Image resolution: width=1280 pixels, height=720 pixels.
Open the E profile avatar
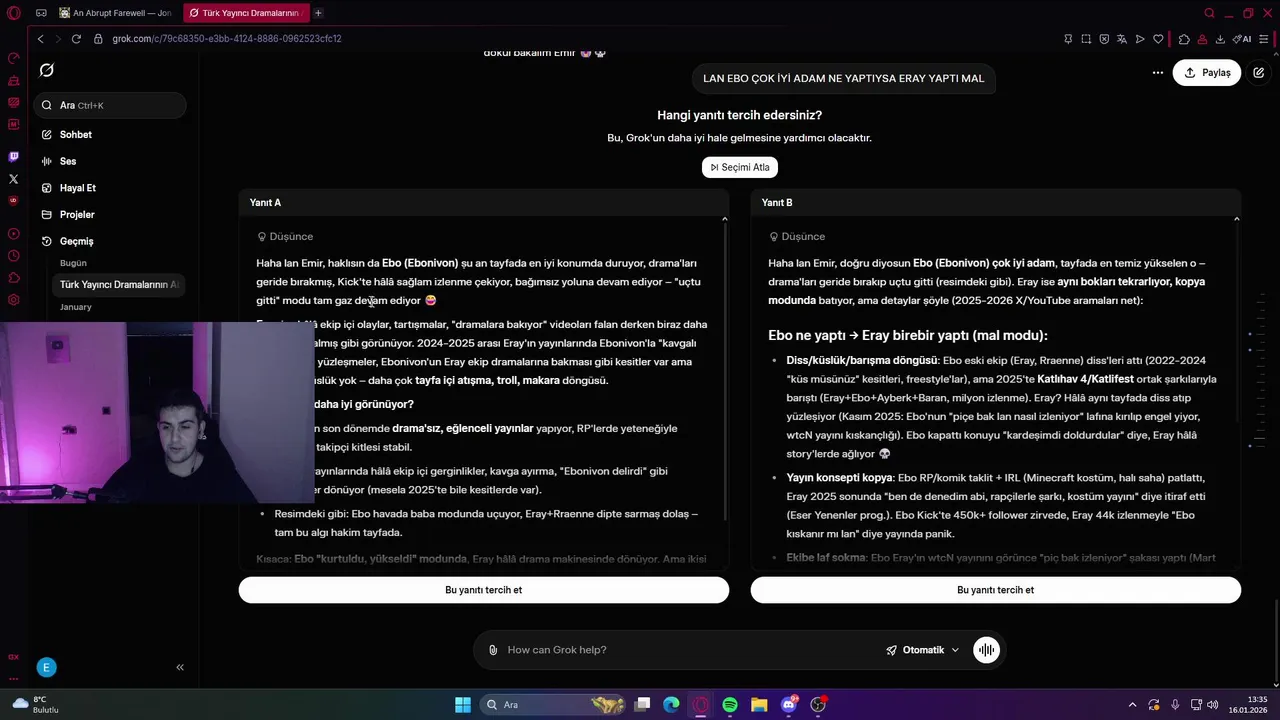[x=46, y=667]
